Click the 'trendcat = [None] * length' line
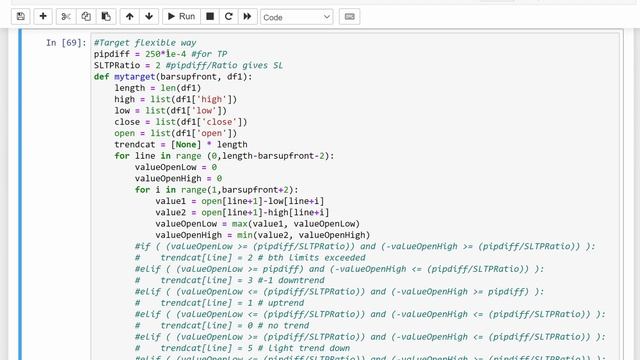Screen dimensions: 640x360 coord(181,144)
